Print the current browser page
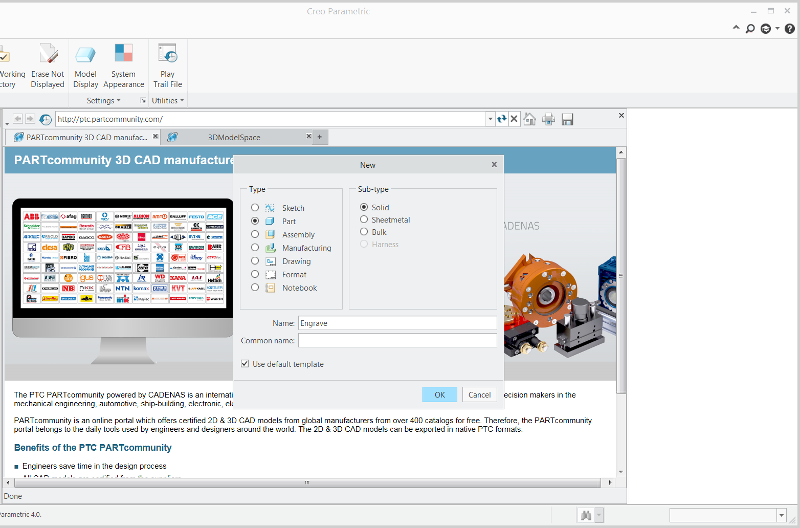Screen dimensions: 800x528 point(548,119)
